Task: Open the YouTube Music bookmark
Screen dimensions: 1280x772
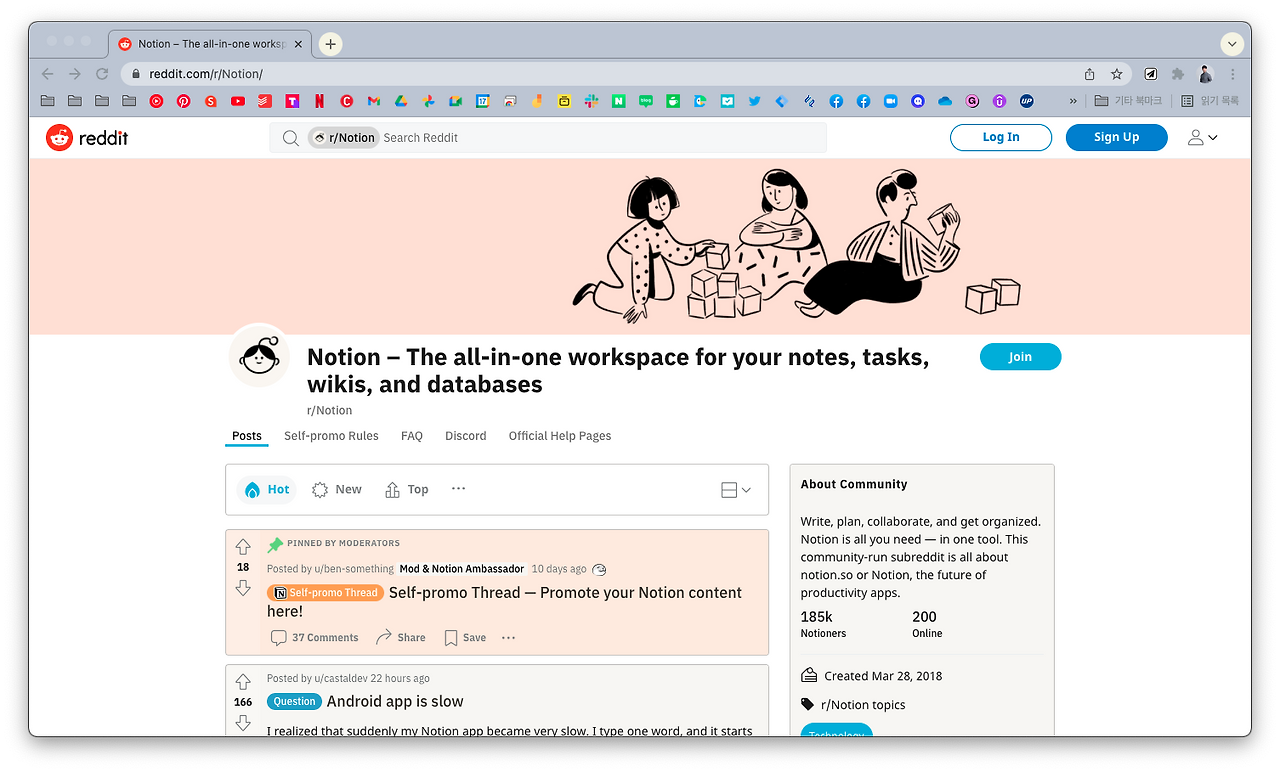Action: click(x=157, y=101)
